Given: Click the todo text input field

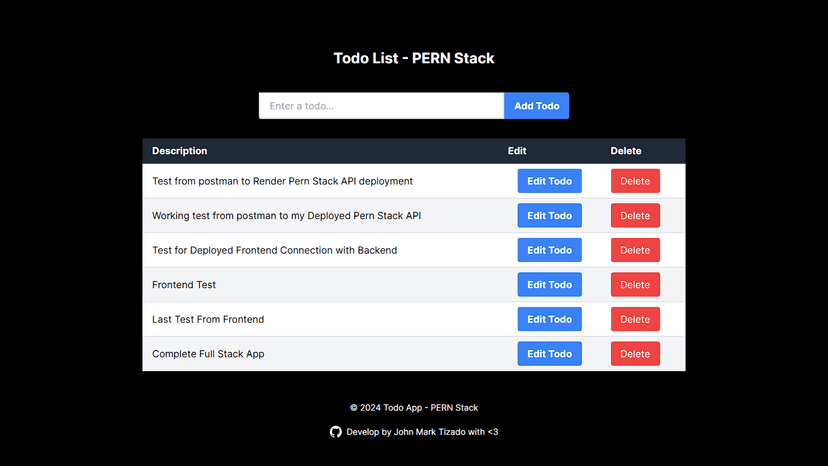Looking at the screenshot, I should point(381,106).
